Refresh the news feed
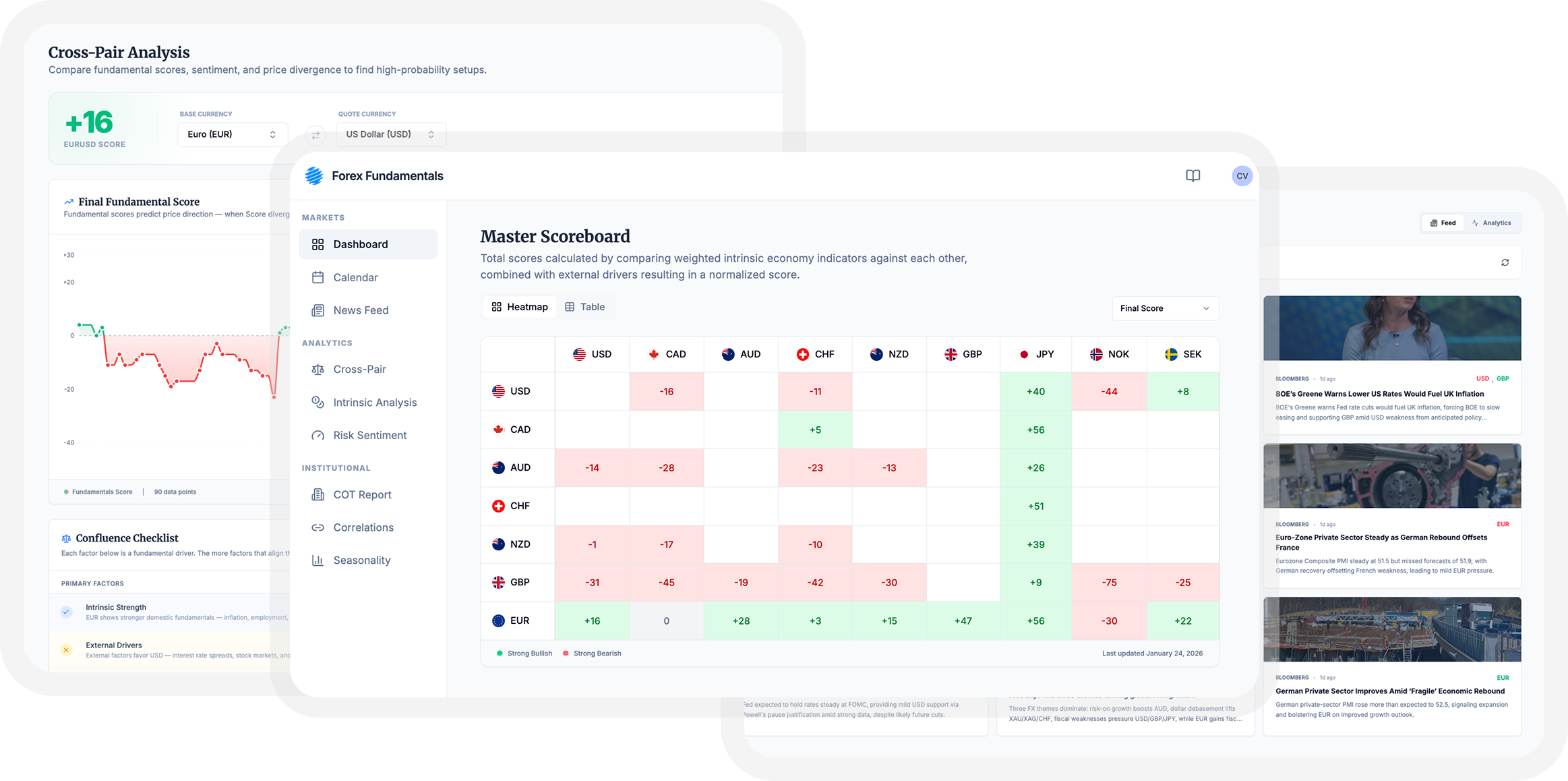 point(1505,262)
